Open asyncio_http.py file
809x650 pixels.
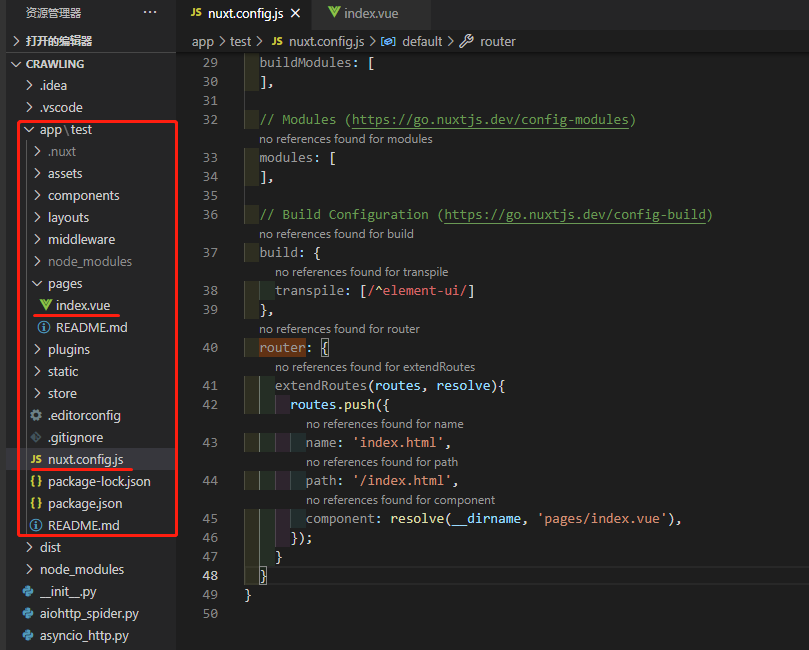click(84, 636)
